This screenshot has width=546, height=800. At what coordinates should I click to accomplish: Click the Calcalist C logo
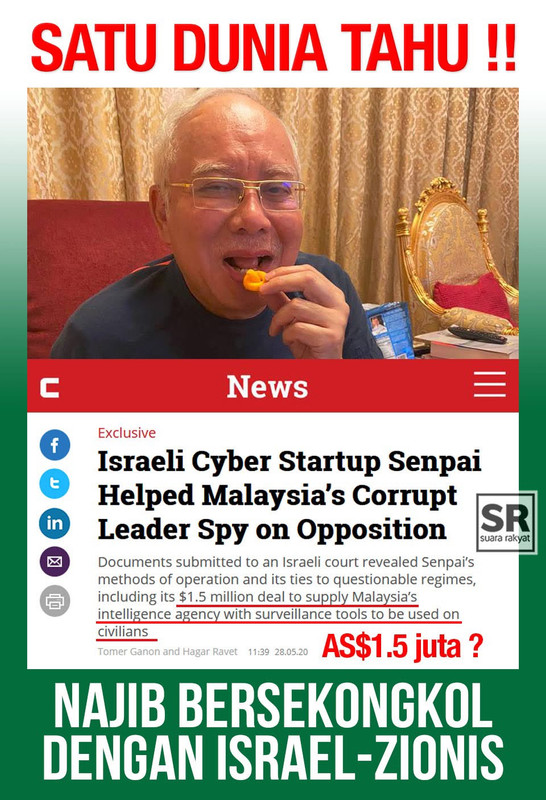(49, 388)
